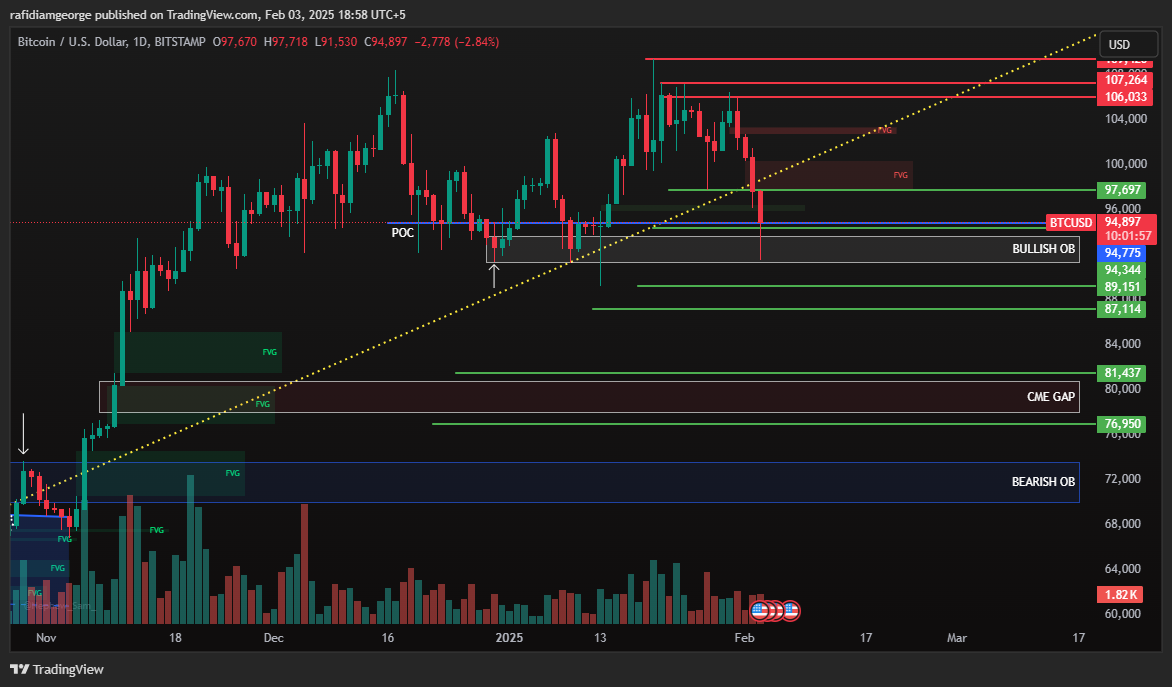This screenshot has width=1172, height=687.
Task: Click the 96,000 price axis tick
Action: [x=1123, y=209]
